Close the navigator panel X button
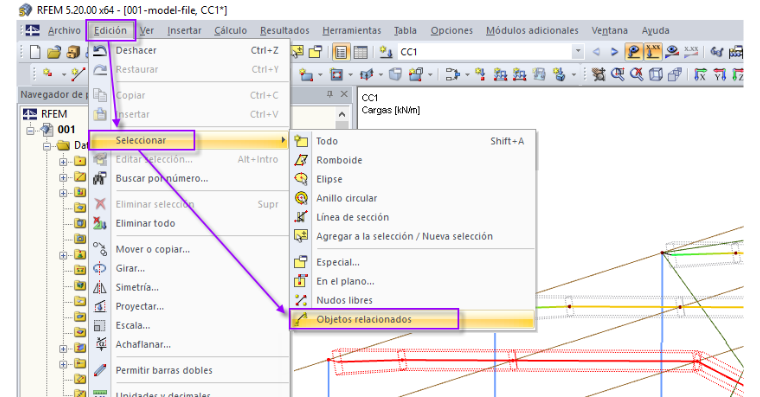 coord(344,94)
